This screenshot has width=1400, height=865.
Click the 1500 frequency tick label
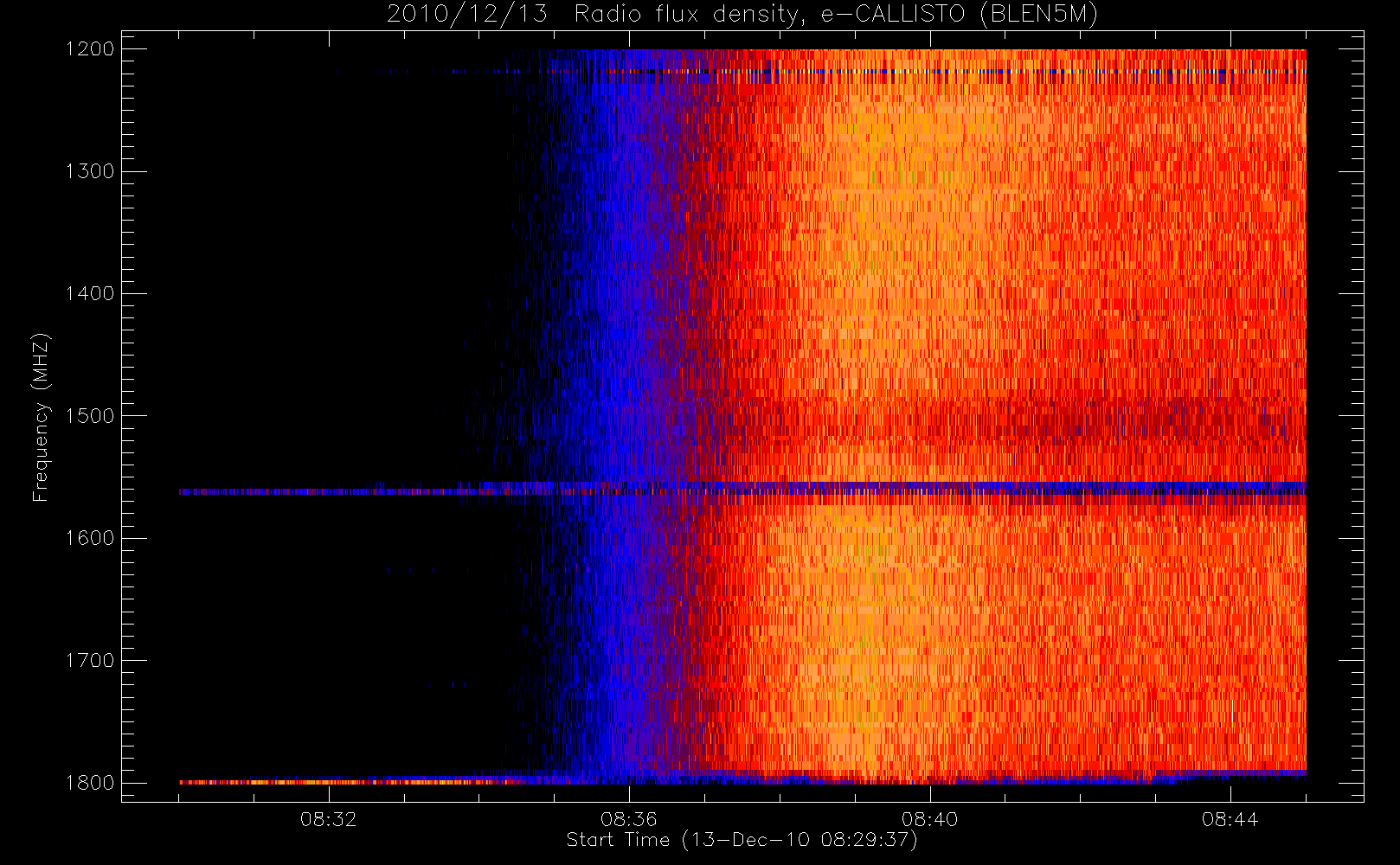tap(90, 416)
